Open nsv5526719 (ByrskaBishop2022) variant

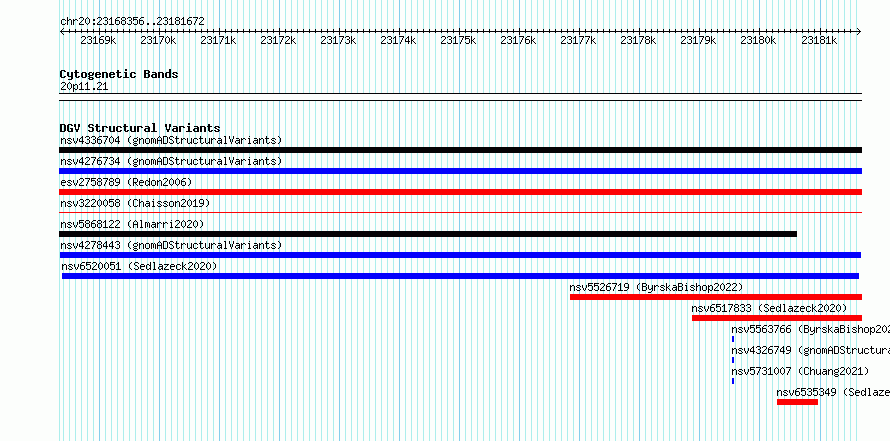tap(656, 287)
